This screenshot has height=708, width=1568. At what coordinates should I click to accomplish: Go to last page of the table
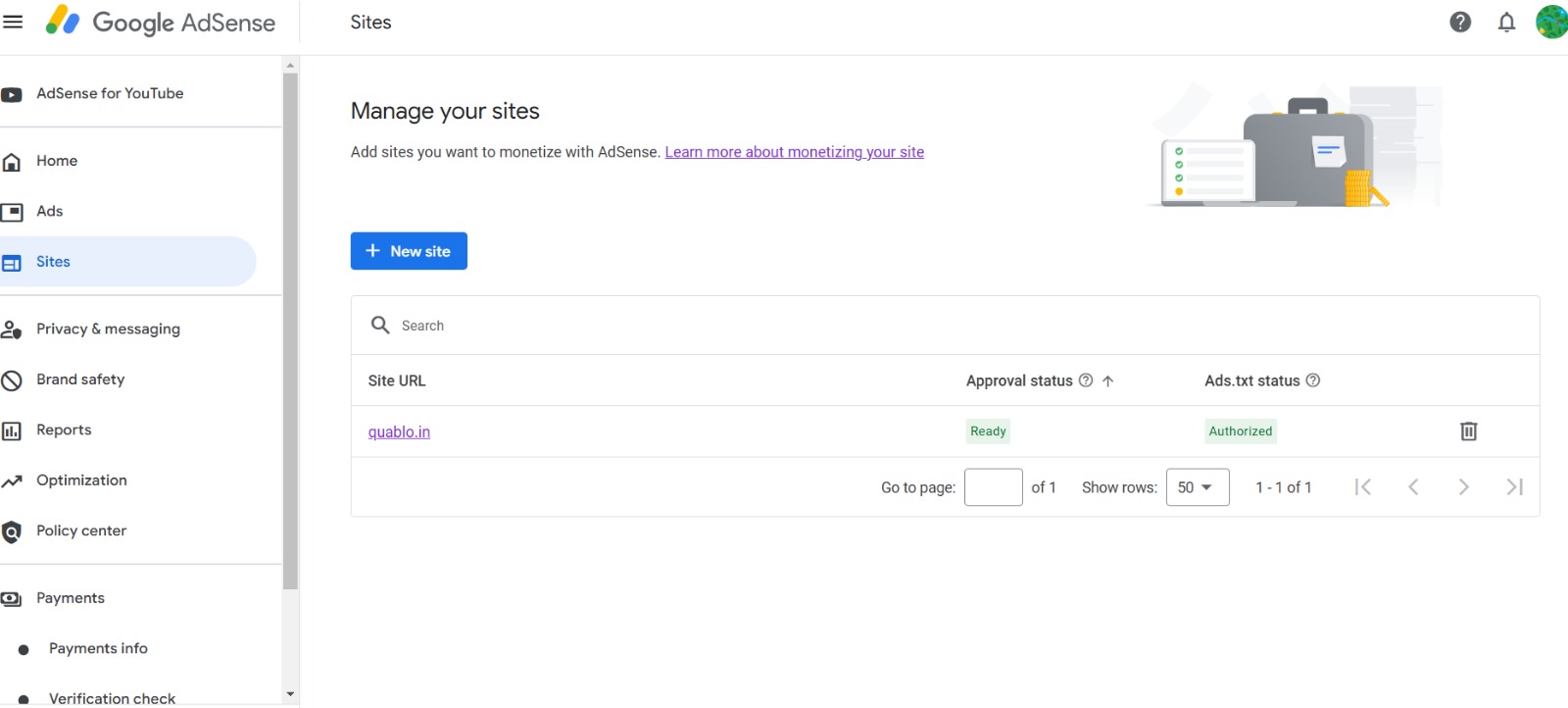point(1514,486)
